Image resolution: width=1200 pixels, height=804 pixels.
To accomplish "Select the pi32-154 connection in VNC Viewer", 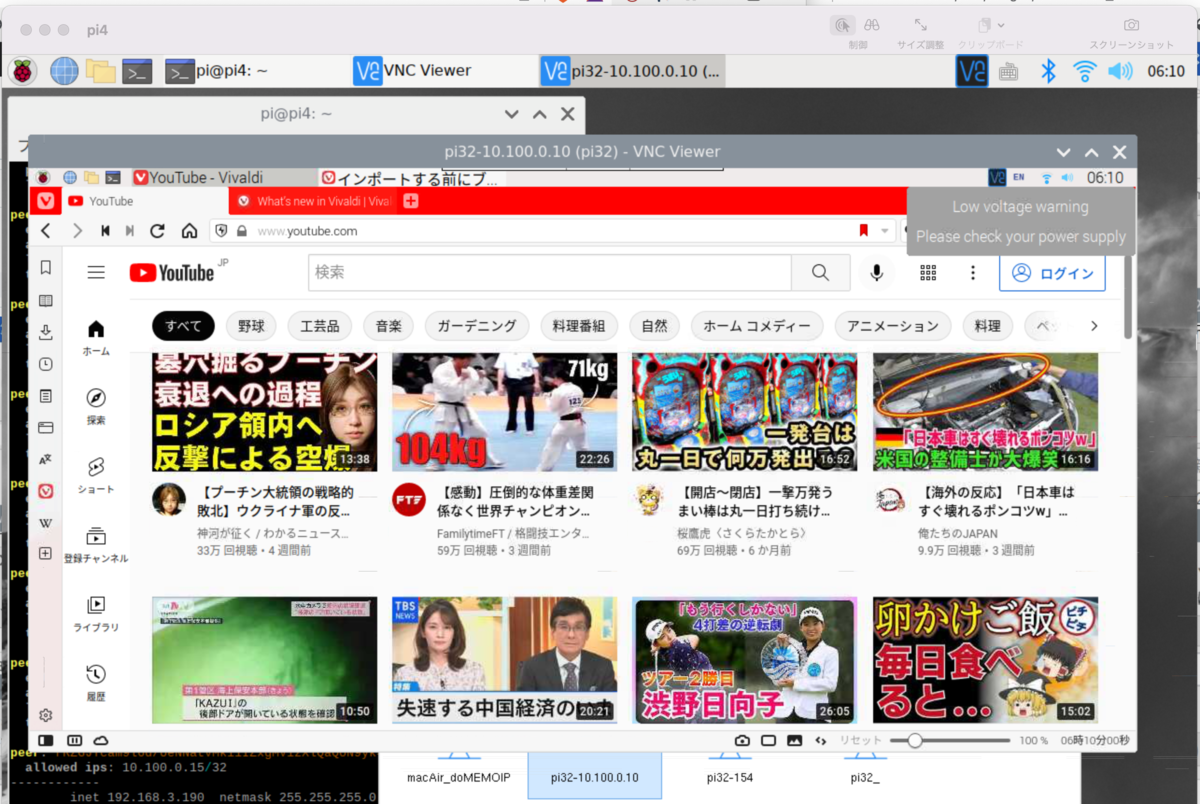I will click(x=729, y=777).
